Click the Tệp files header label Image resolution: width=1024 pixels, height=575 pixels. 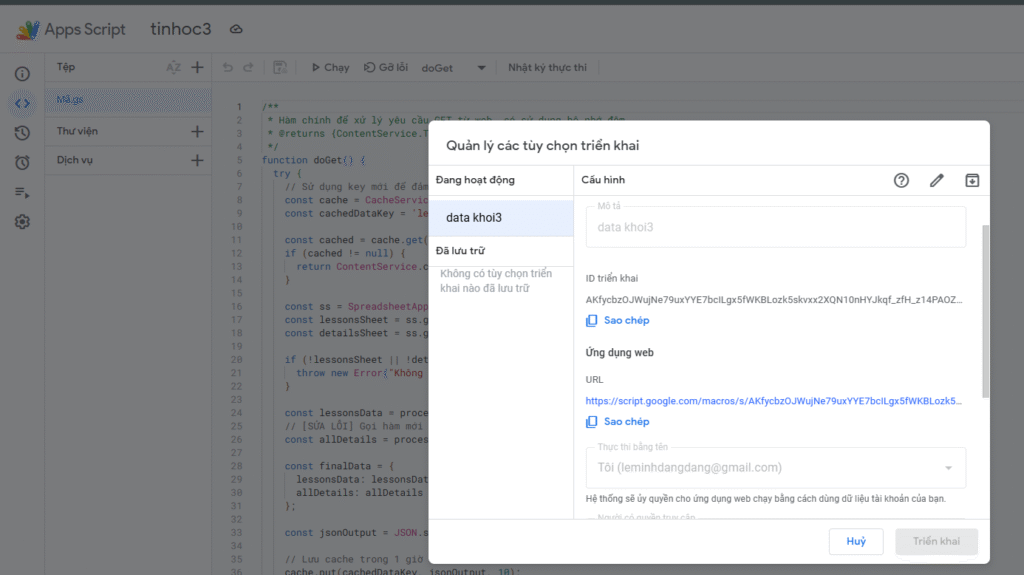click(65, 67)
